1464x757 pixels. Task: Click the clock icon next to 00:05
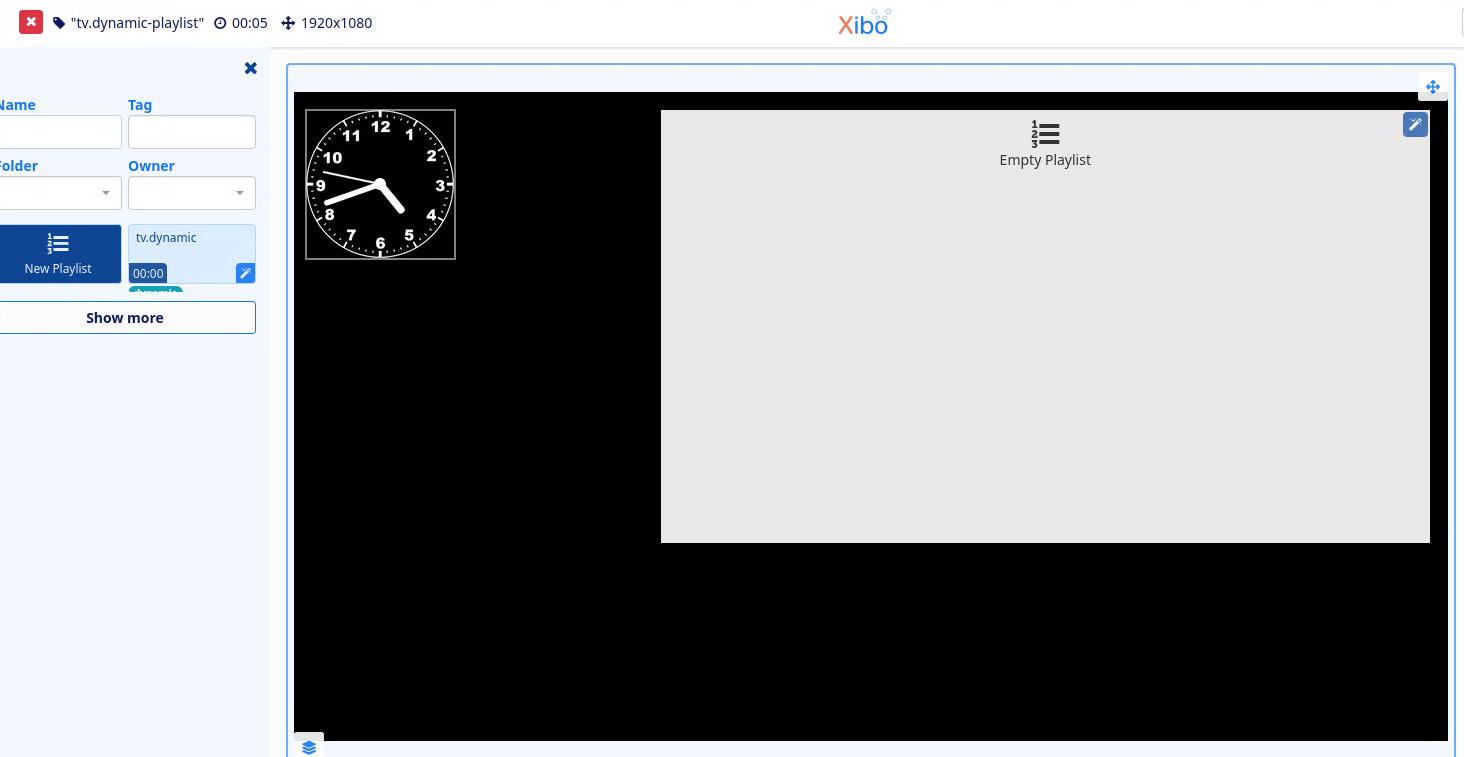point(220,23)
